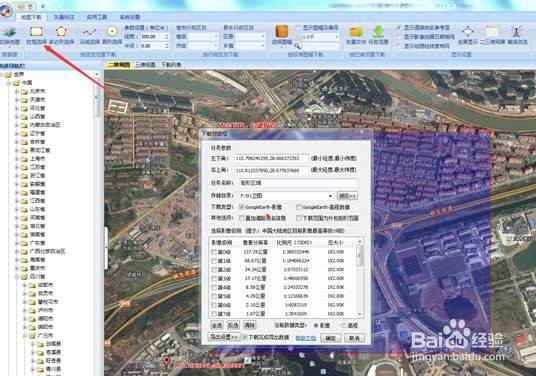This screenshot has height=376, width=536.
Task: Click the 取消 cancel button in dialog
Action: tap(354, 338)
